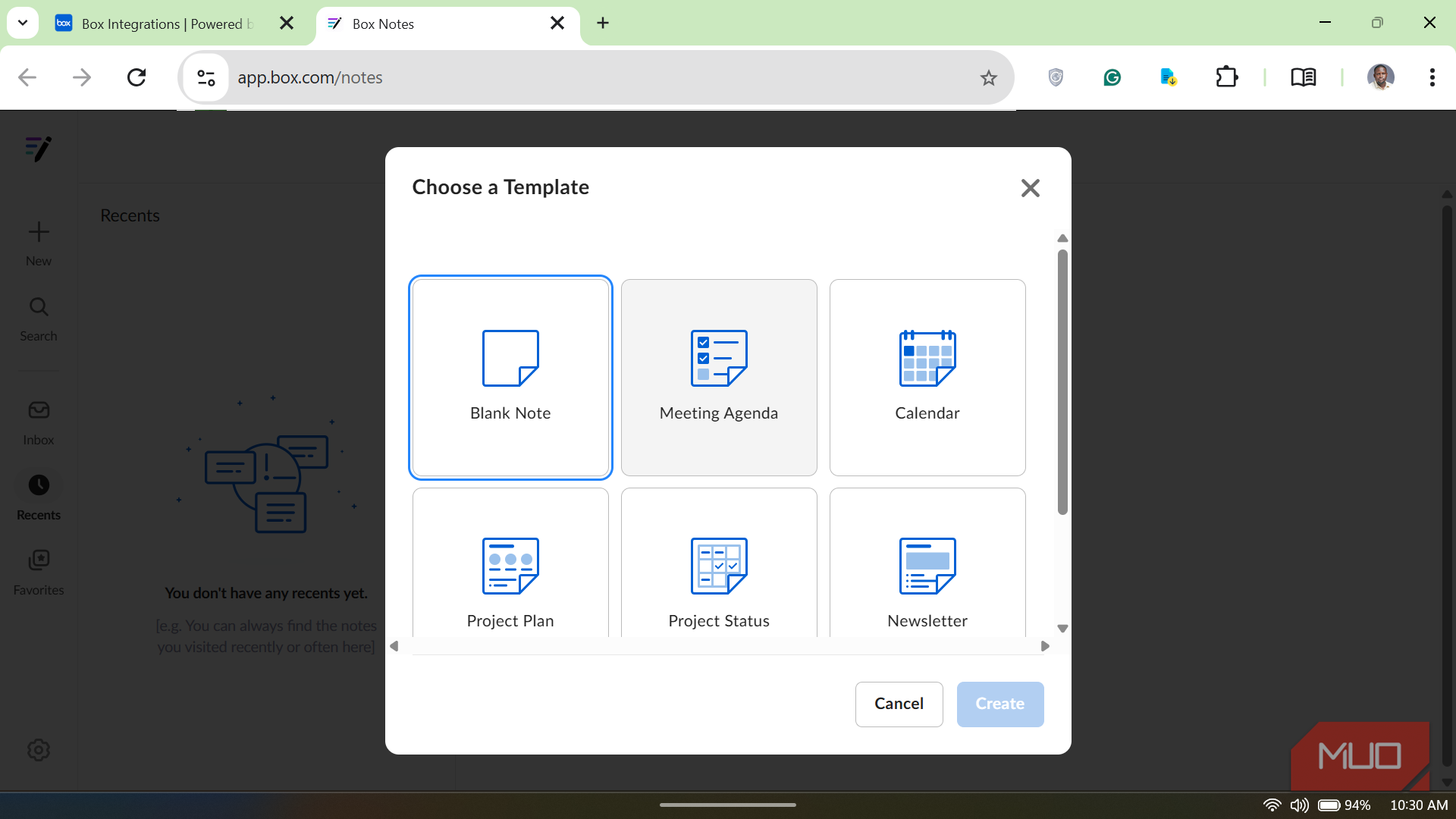Bookmark this page with star icon
The image size is (1456, 819).
tap(988, 77)
